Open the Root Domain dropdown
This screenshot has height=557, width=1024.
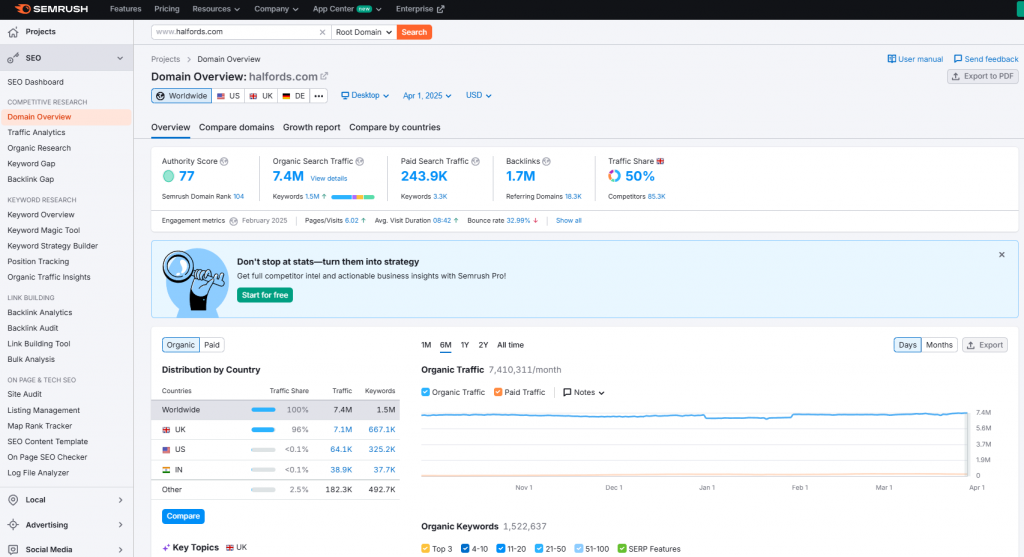coord(363,32)
